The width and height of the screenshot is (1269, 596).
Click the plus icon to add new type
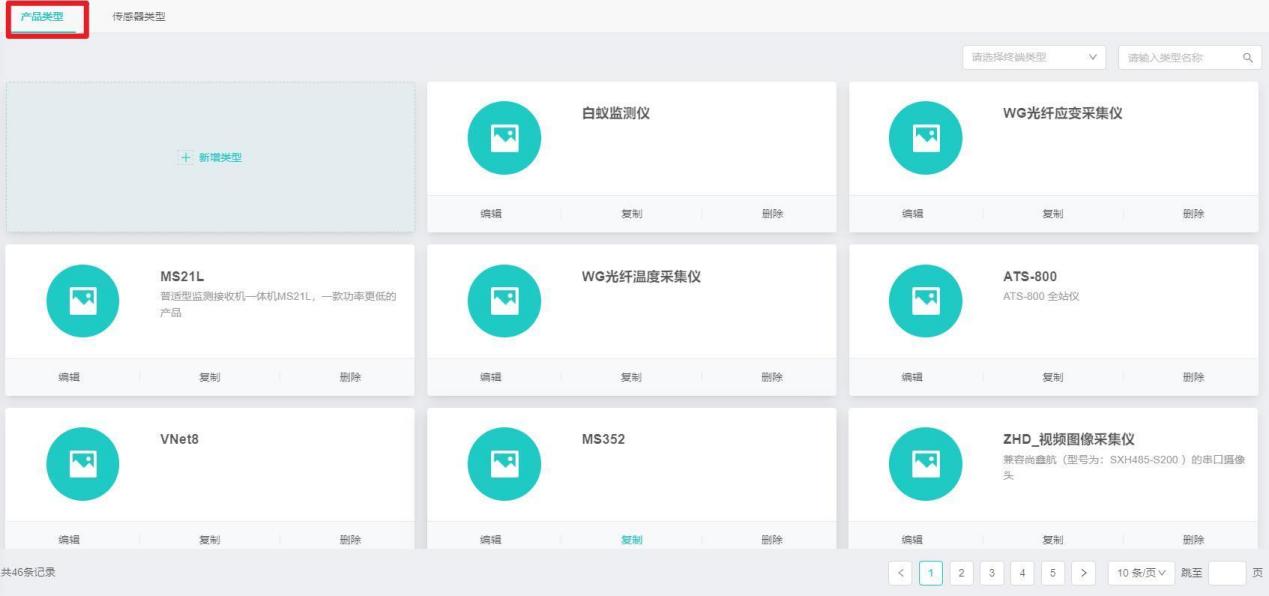click(185, 158)
